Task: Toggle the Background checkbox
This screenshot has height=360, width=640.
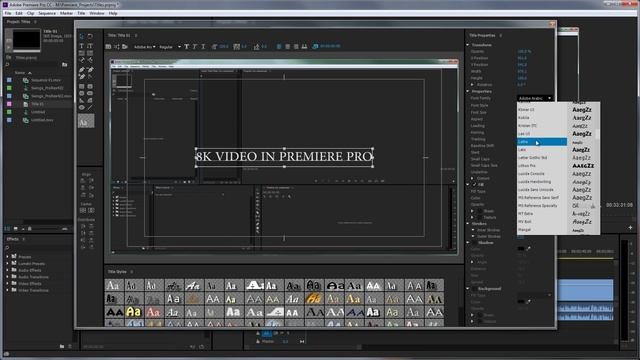Action: (474, 289)
